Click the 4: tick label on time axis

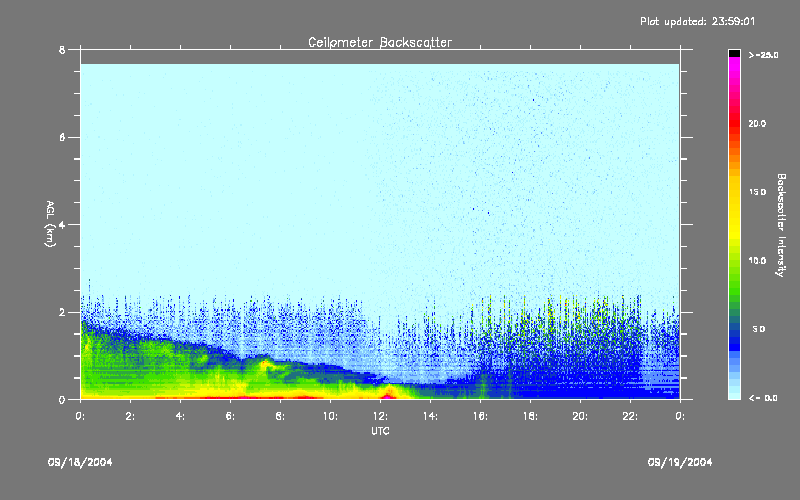tap(180, 416)
